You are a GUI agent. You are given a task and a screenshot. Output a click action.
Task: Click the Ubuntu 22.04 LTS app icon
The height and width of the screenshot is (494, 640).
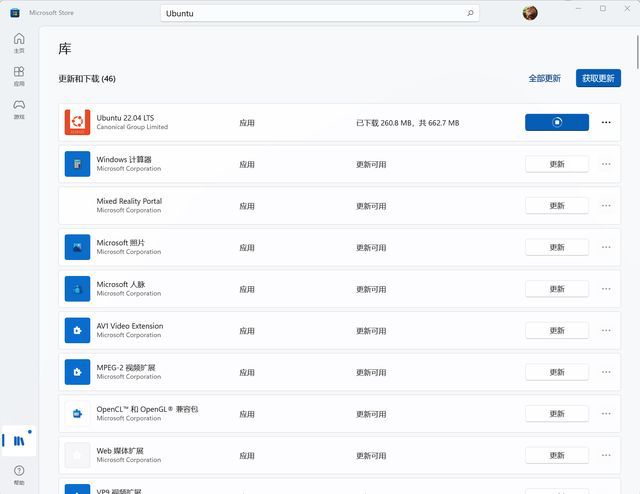coord(77,122)
